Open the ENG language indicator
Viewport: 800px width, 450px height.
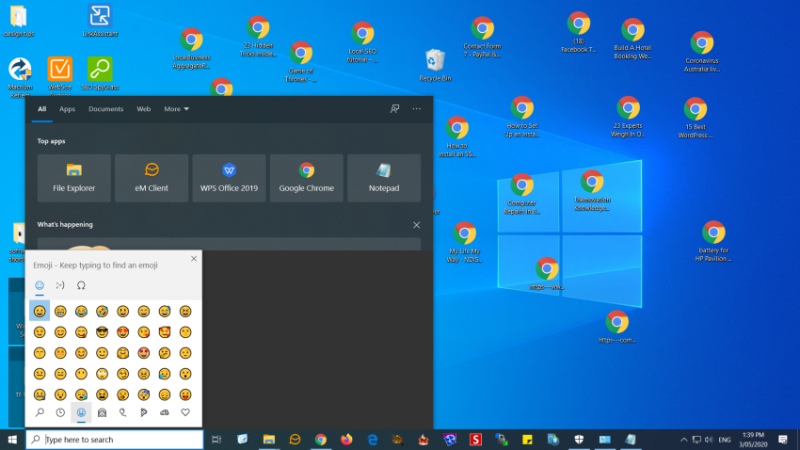pos(724,439)
